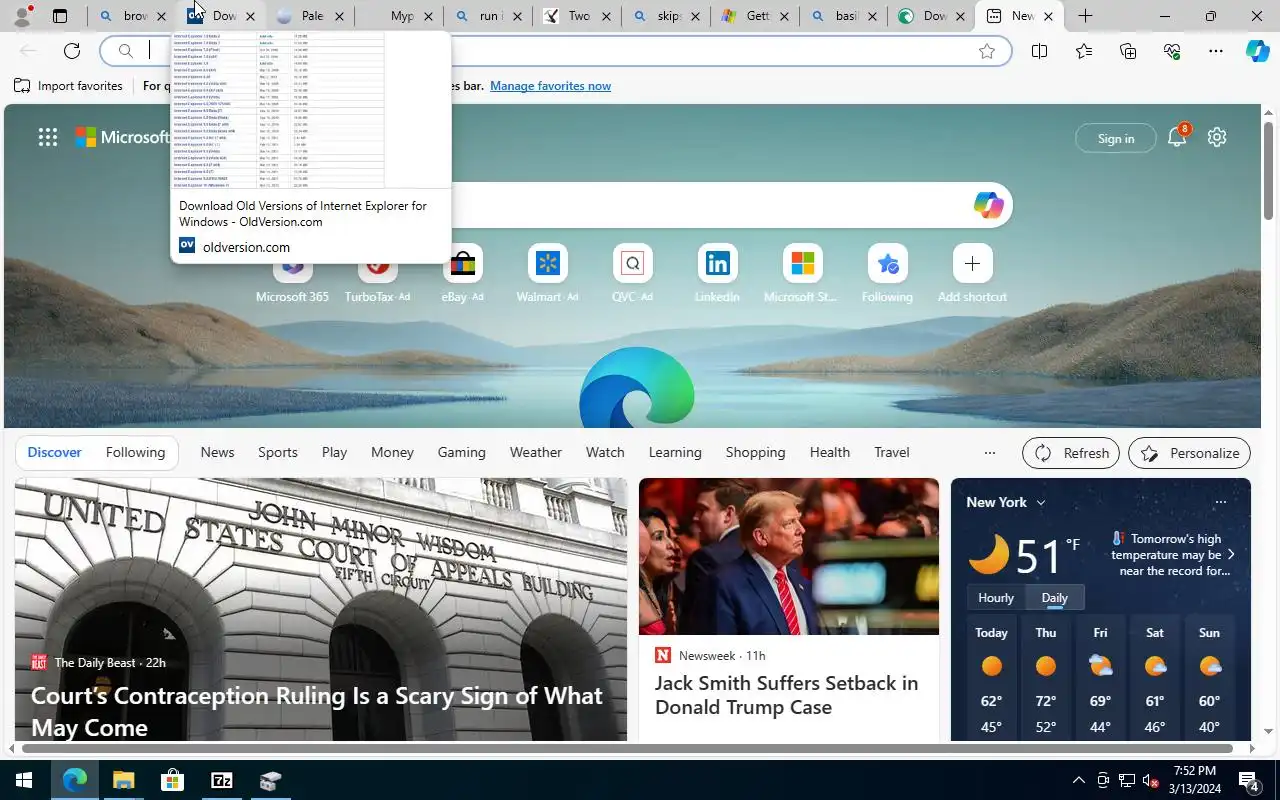Image resolution: width=1280 pixels, height=800 pixels.
Task: Show hidden system tray icons
Action: point(1078,780)
